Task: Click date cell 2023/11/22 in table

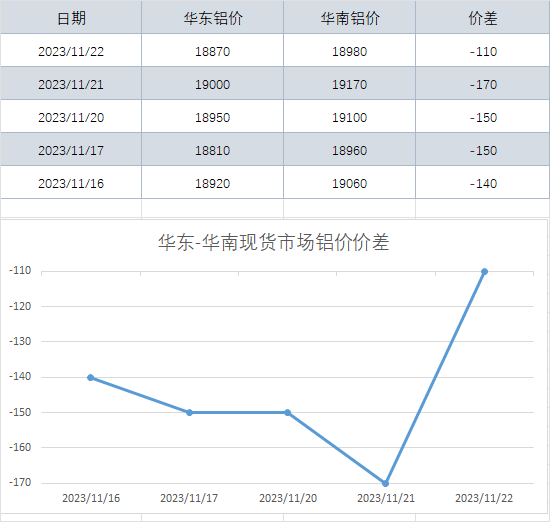Action: [71, 50]
